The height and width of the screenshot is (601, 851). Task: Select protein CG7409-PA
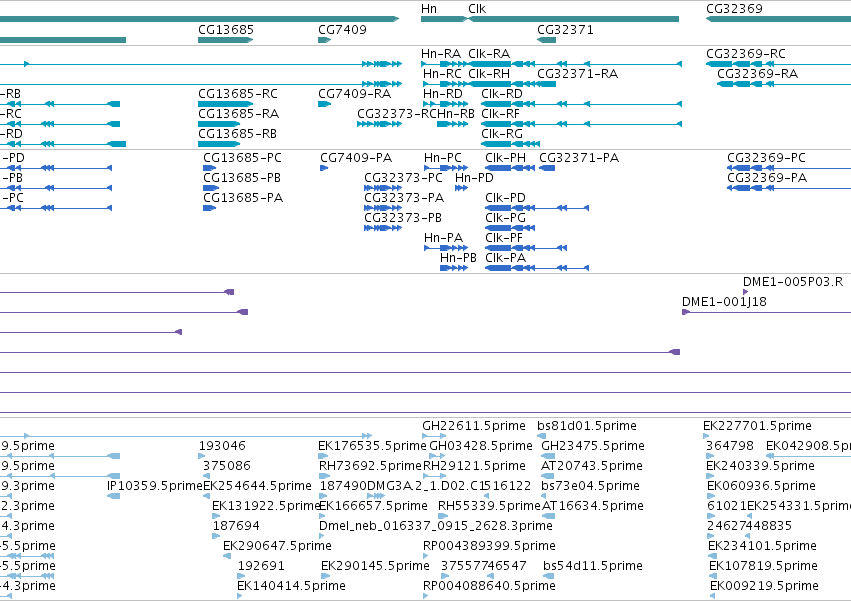pyautogui.click(x=356, y=158)
